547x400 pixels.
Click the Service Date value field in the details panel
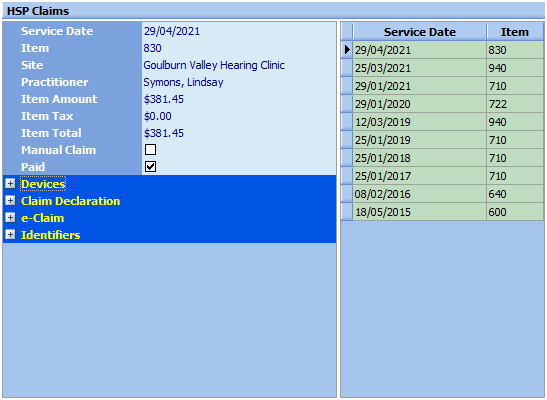click(x=239, y=31)
